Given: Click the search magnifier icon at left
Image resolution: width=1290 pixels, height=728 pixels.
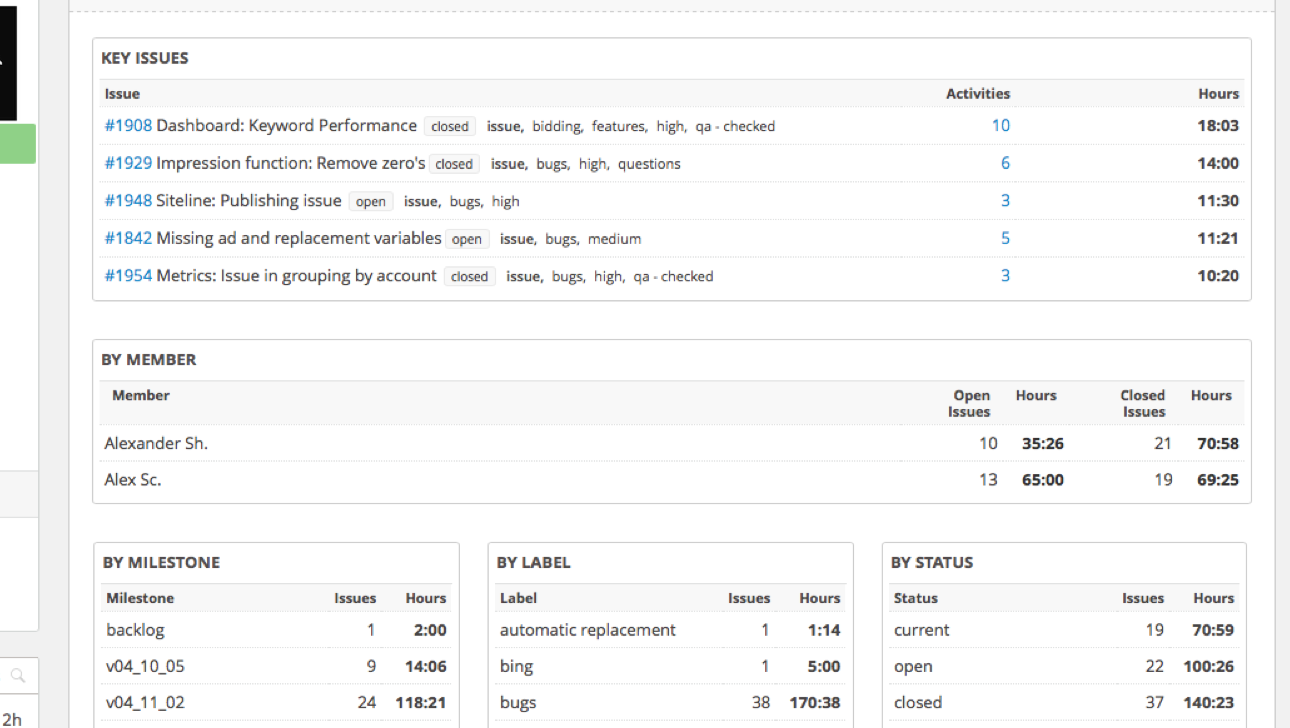Looking at the screenshot, I should tap(17, 675).
